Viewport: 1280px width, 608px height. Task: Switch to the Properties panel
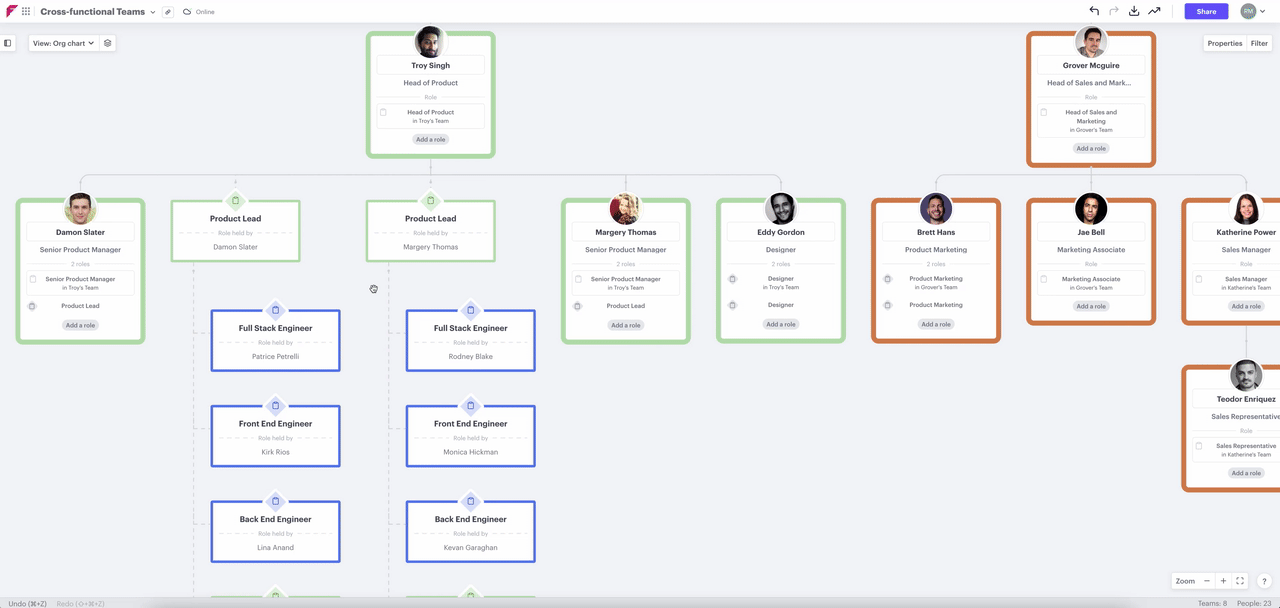pos(1225,43)
